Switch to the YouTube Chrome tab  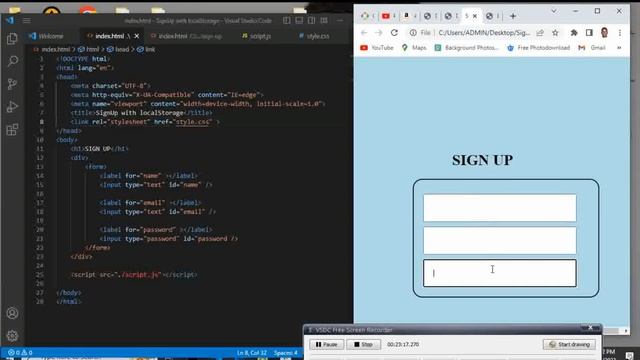tap(388, 16)
